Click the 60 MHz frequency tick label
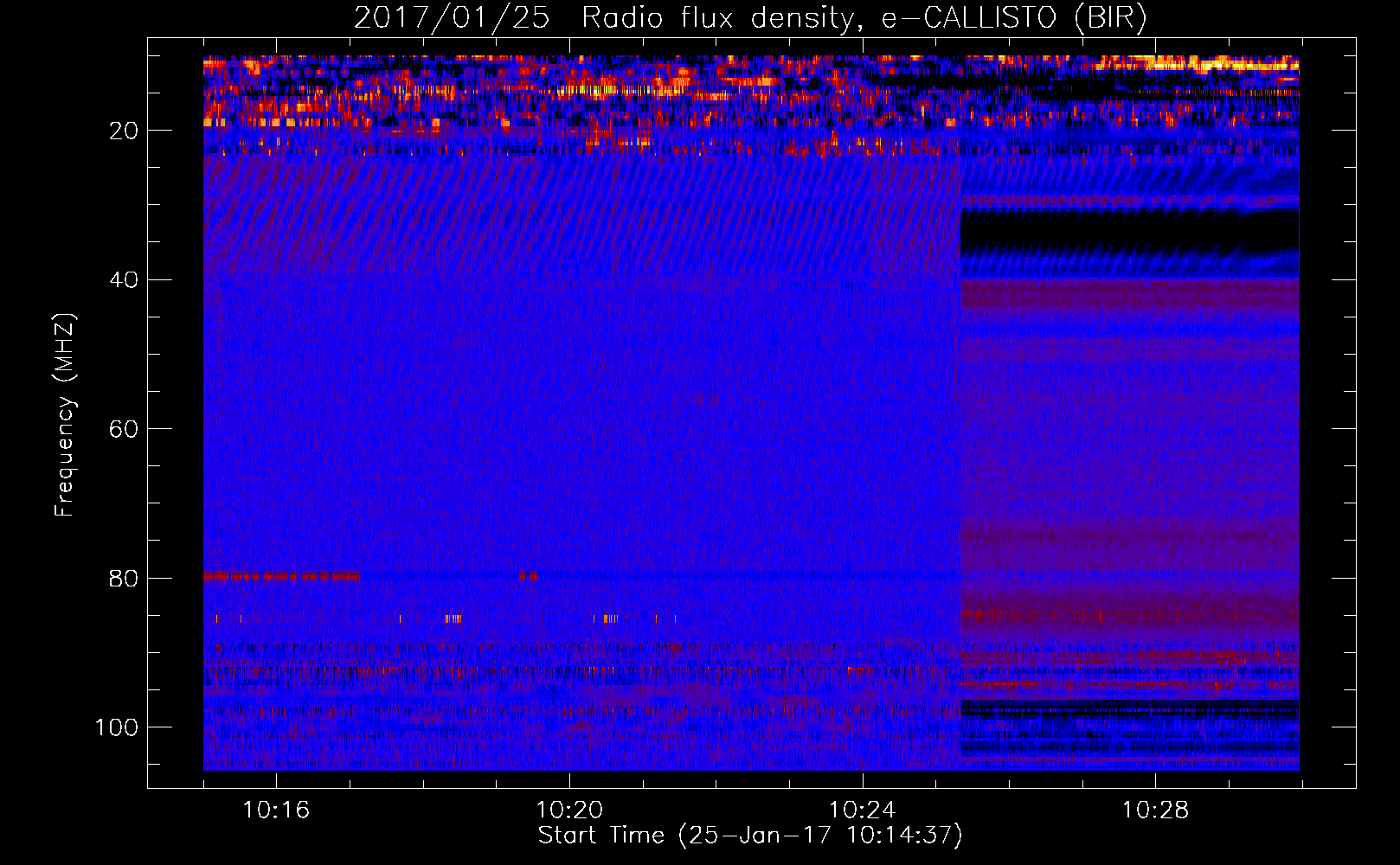 [x=124, y=429]
